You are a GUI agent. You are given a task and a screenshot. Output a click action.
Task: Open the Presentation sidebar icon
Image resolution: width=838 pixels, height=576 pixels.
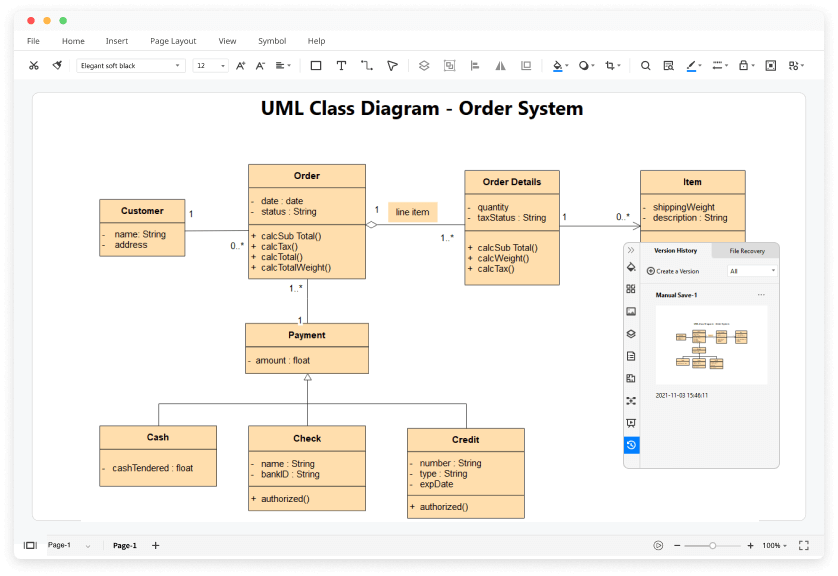coord(631,423)
